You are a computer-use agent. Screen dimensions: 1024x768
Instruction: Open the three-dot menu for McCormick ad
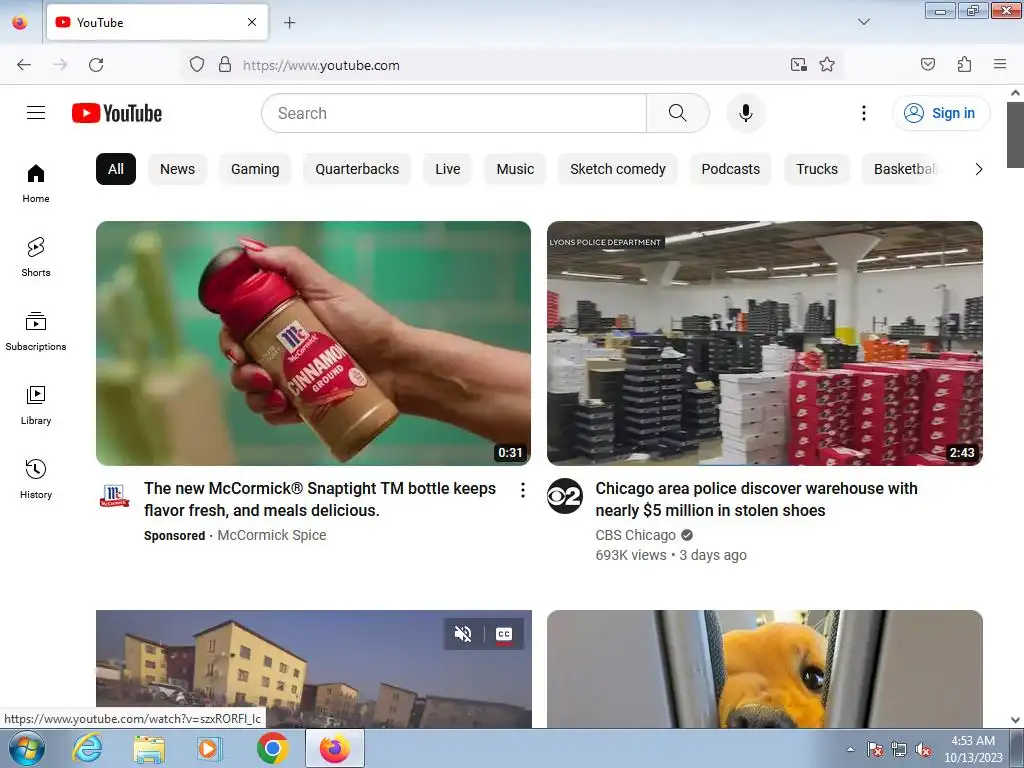[x=522, y=490]
